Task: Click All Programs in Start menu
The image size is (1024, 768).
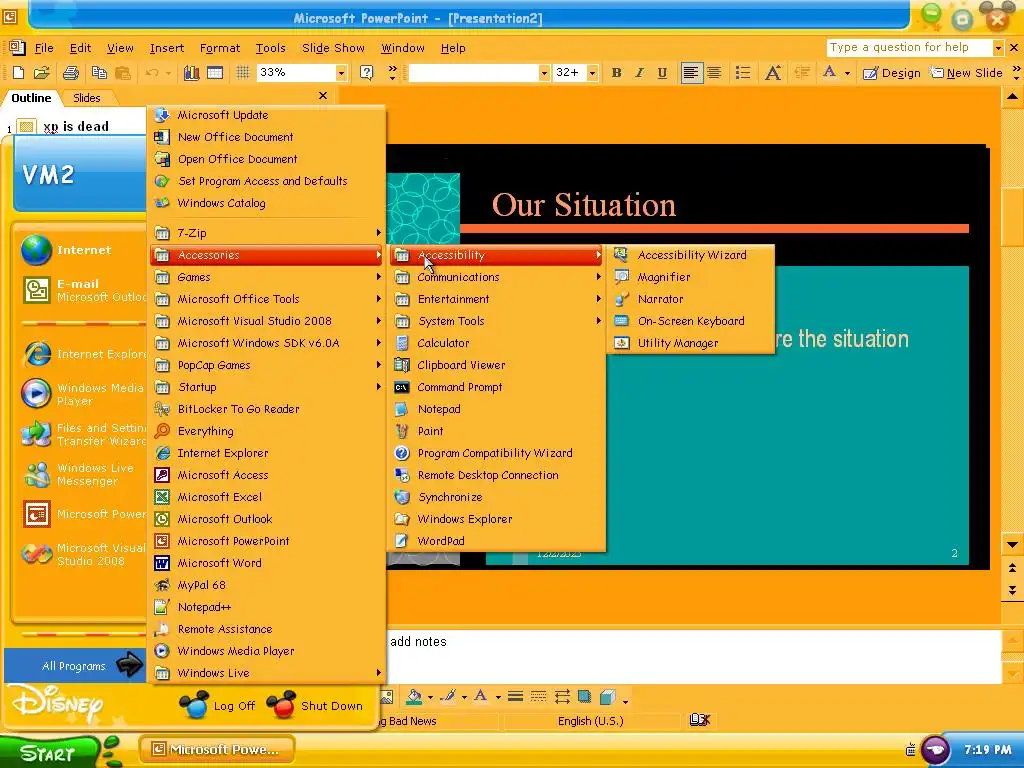Action: click(x=75, y=666)
